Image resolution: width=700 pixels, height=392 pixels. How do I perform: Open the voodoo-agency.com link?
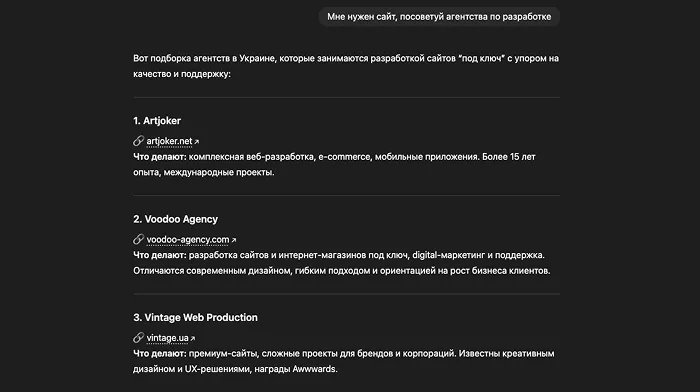188,240
